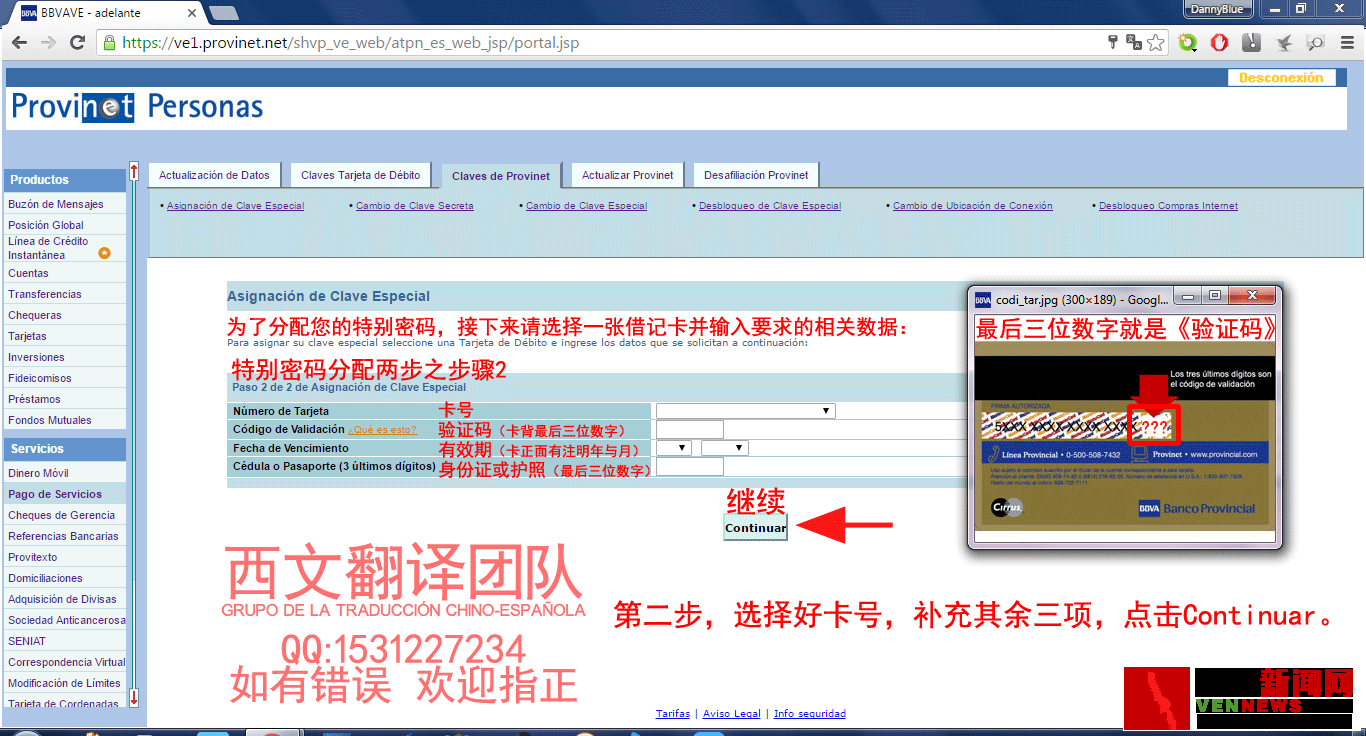Click the browser address bar URL

[x=350, y=43]
